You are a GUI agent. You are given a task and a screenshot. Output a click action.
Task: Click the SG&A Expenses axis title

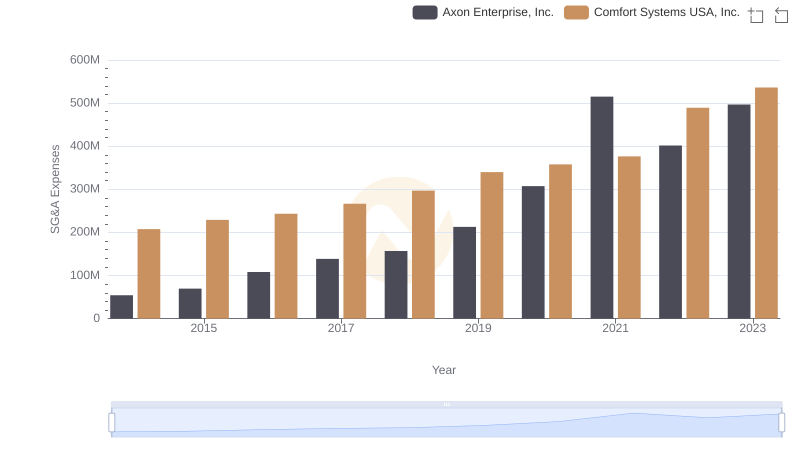point(55,189)
